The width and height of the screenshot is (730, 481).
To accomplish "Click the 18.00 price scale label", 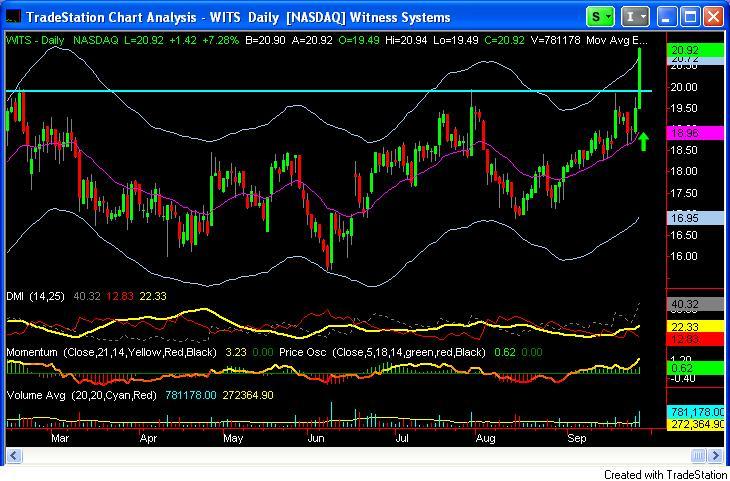I will click(684, 171).
